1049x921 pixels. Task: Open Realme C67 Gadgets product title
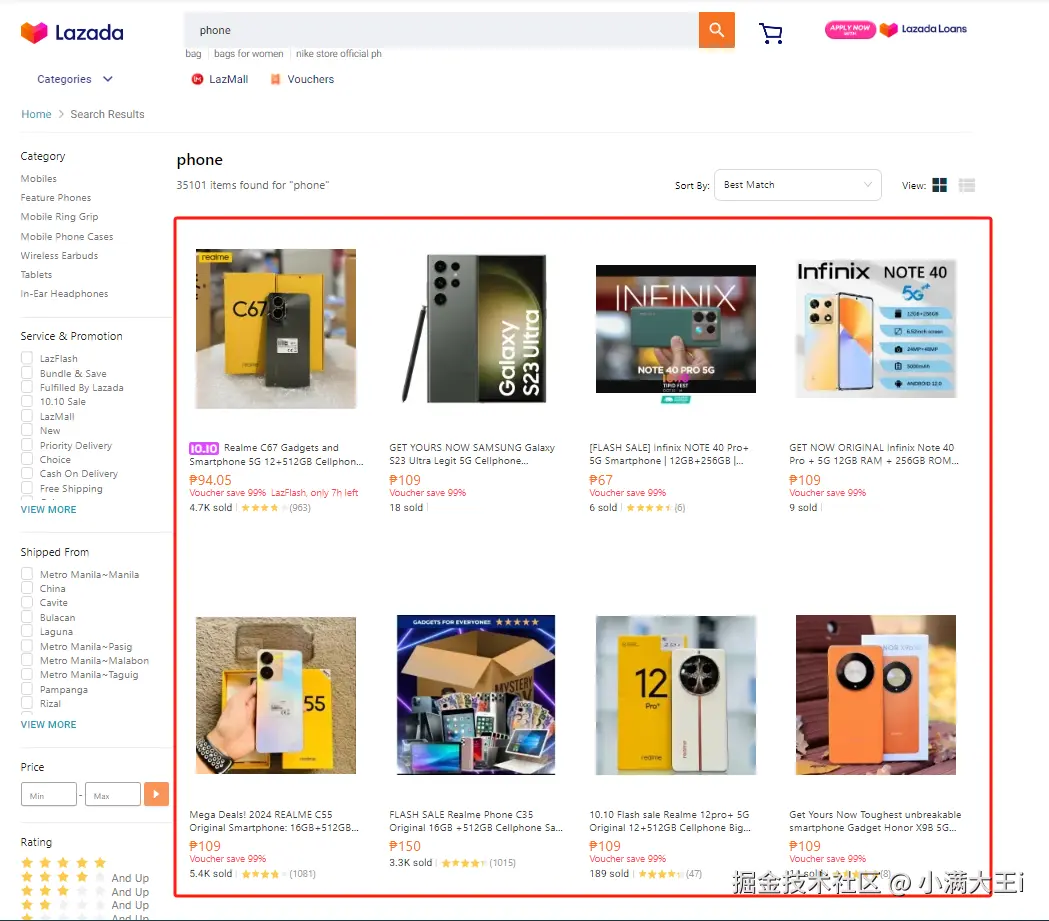click(x=277, y=454)
